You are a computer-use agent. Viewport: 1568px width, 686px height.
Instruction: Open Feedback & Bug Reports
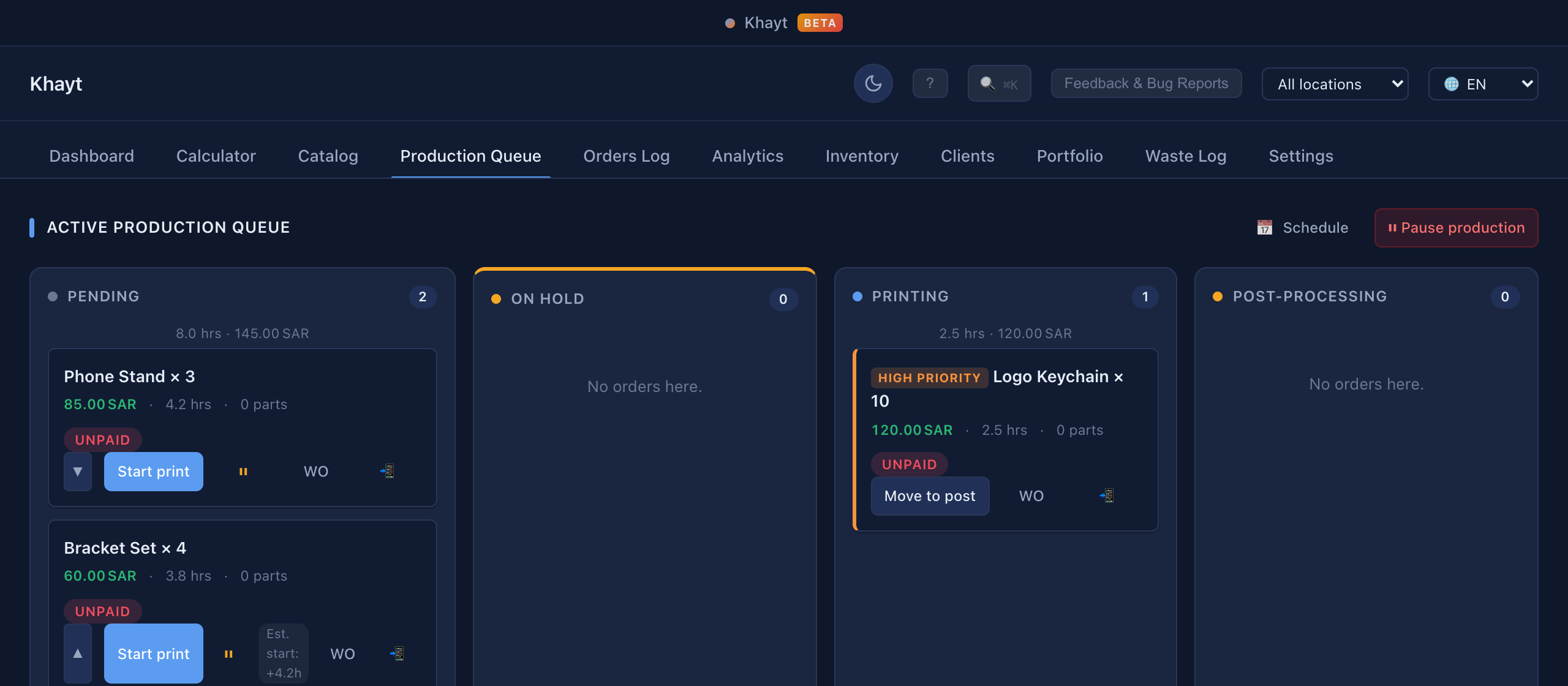(1146, 83)
